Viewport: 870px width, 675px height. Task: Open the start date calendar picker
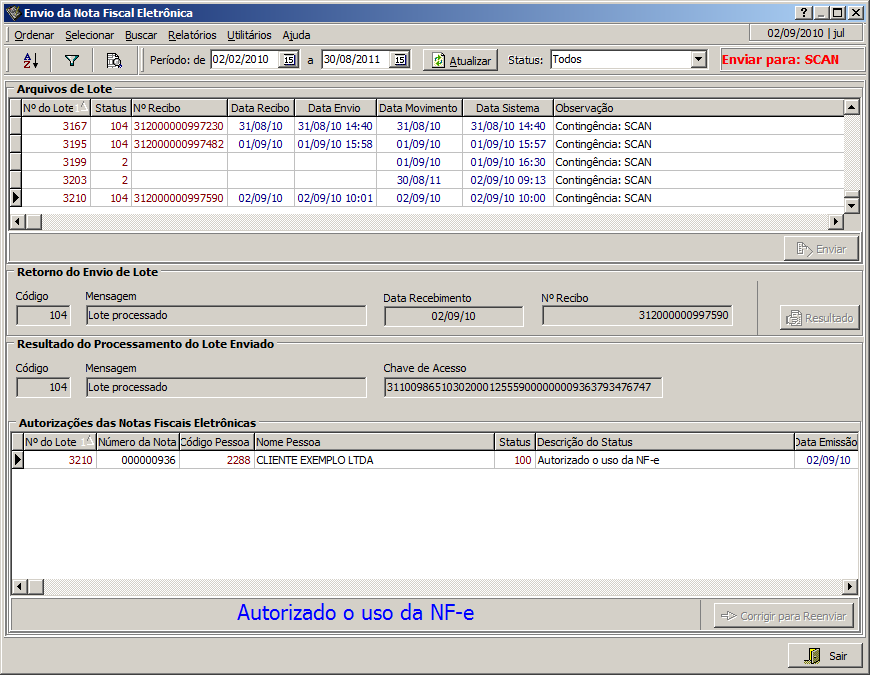tap(289, 60)
